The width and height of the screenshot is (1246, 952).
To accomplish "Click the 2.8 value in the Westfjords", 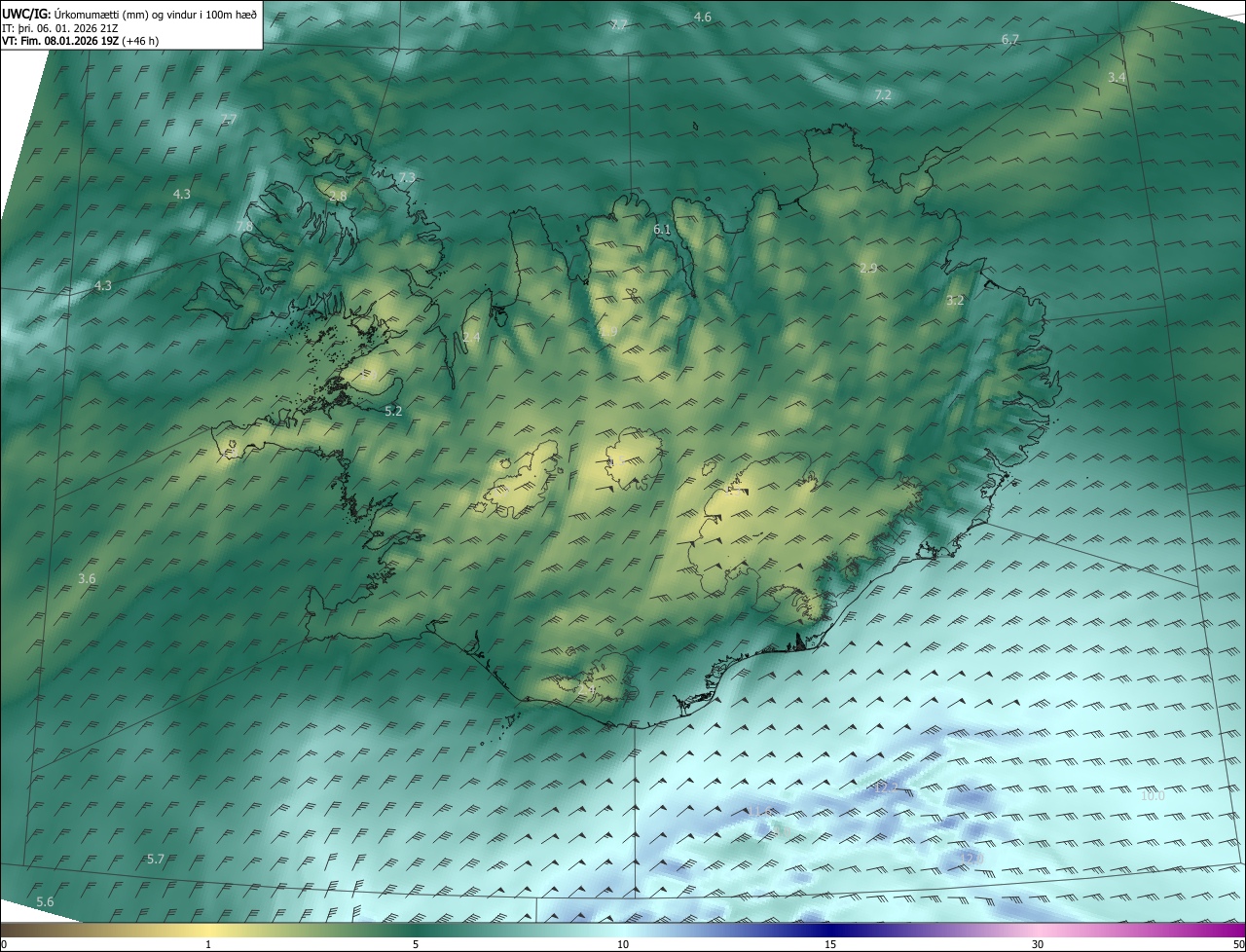I will (x=338, y=197).
